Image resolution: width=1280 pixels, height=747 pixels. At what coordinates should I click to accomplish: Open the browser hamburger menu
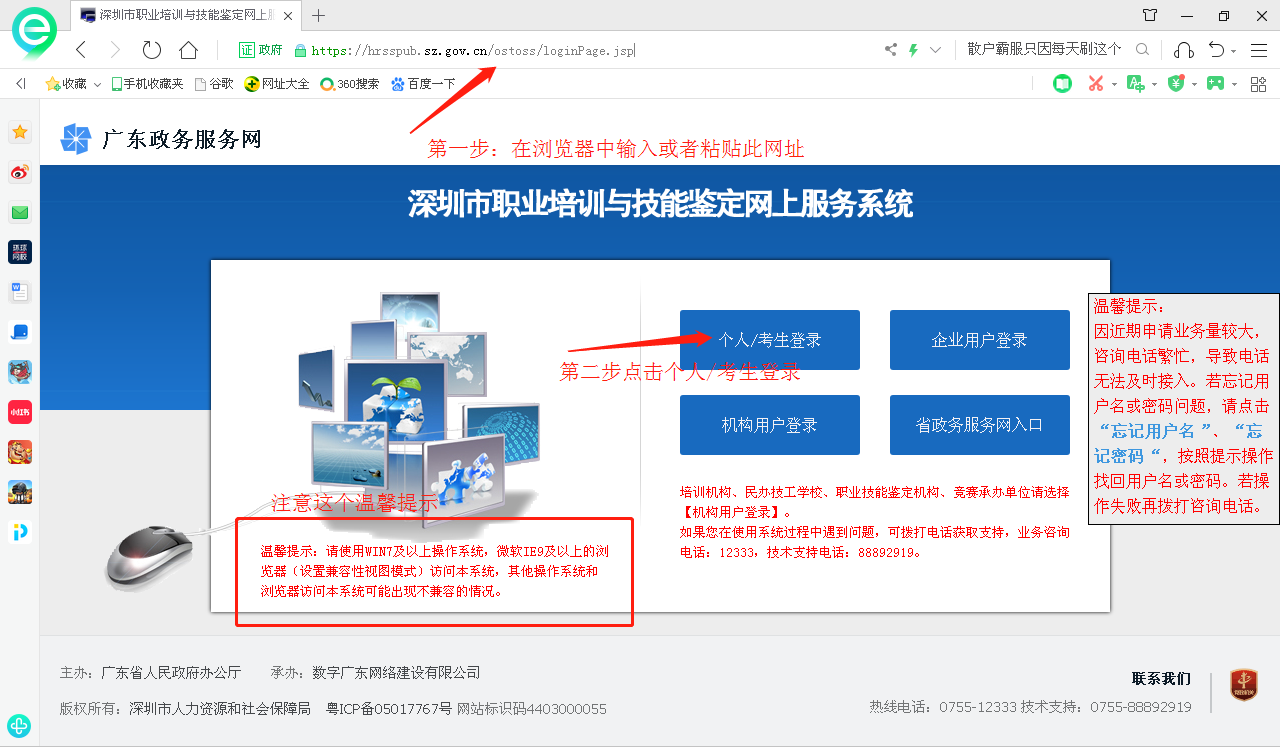tap(1259, 50)
